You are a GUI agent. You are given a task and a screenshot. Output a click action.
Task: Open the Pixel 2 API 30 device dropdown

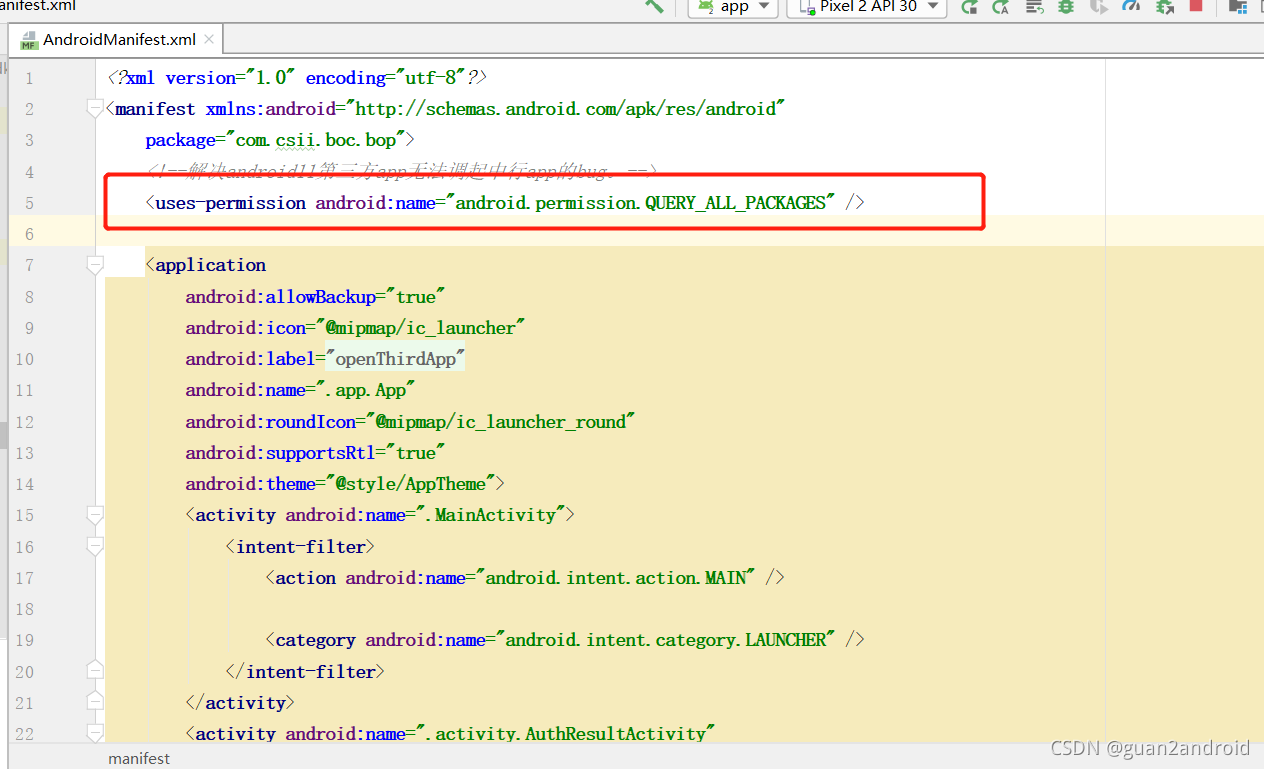click(x=867, y=7)
